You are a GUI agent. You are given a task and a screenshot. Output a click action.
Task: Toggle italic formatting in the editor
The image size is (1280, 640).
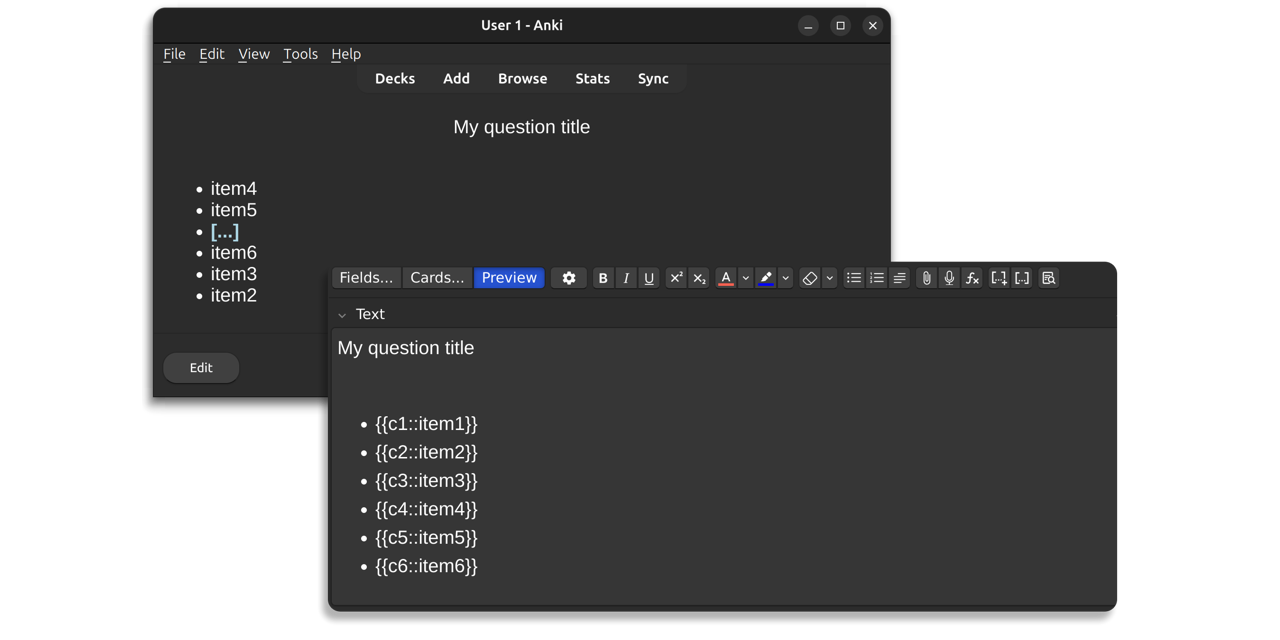[626, 278]
